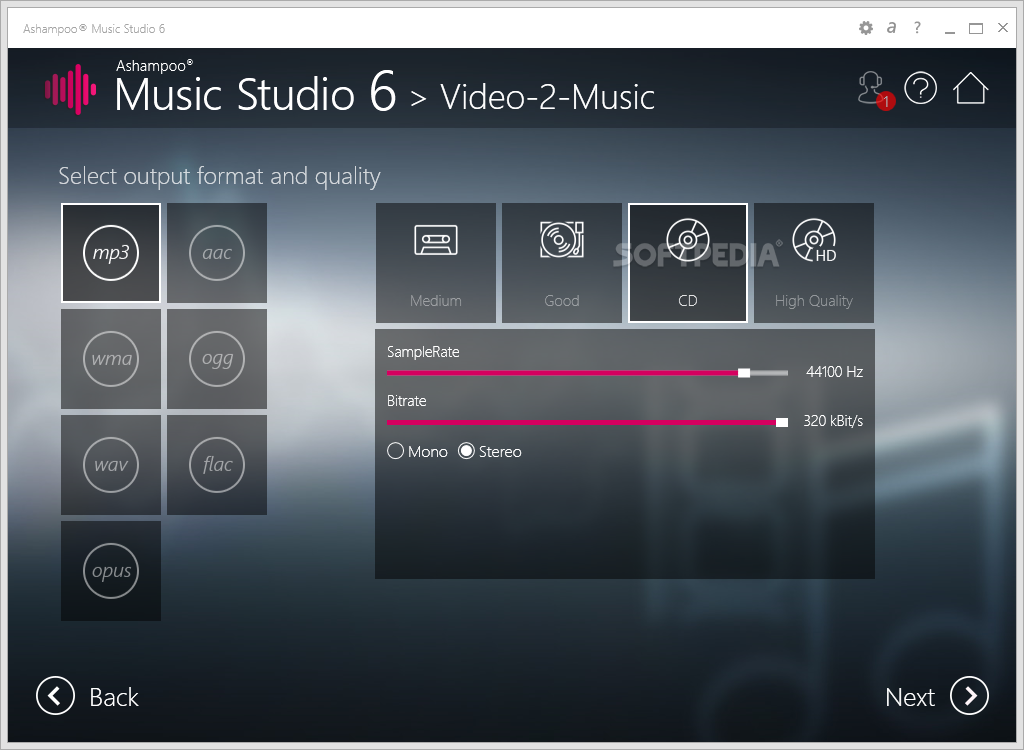Image resolution: width=1024 pixels, height=750 pixels.
Task: Select the ogg format tile
Action: click(217, 359)
